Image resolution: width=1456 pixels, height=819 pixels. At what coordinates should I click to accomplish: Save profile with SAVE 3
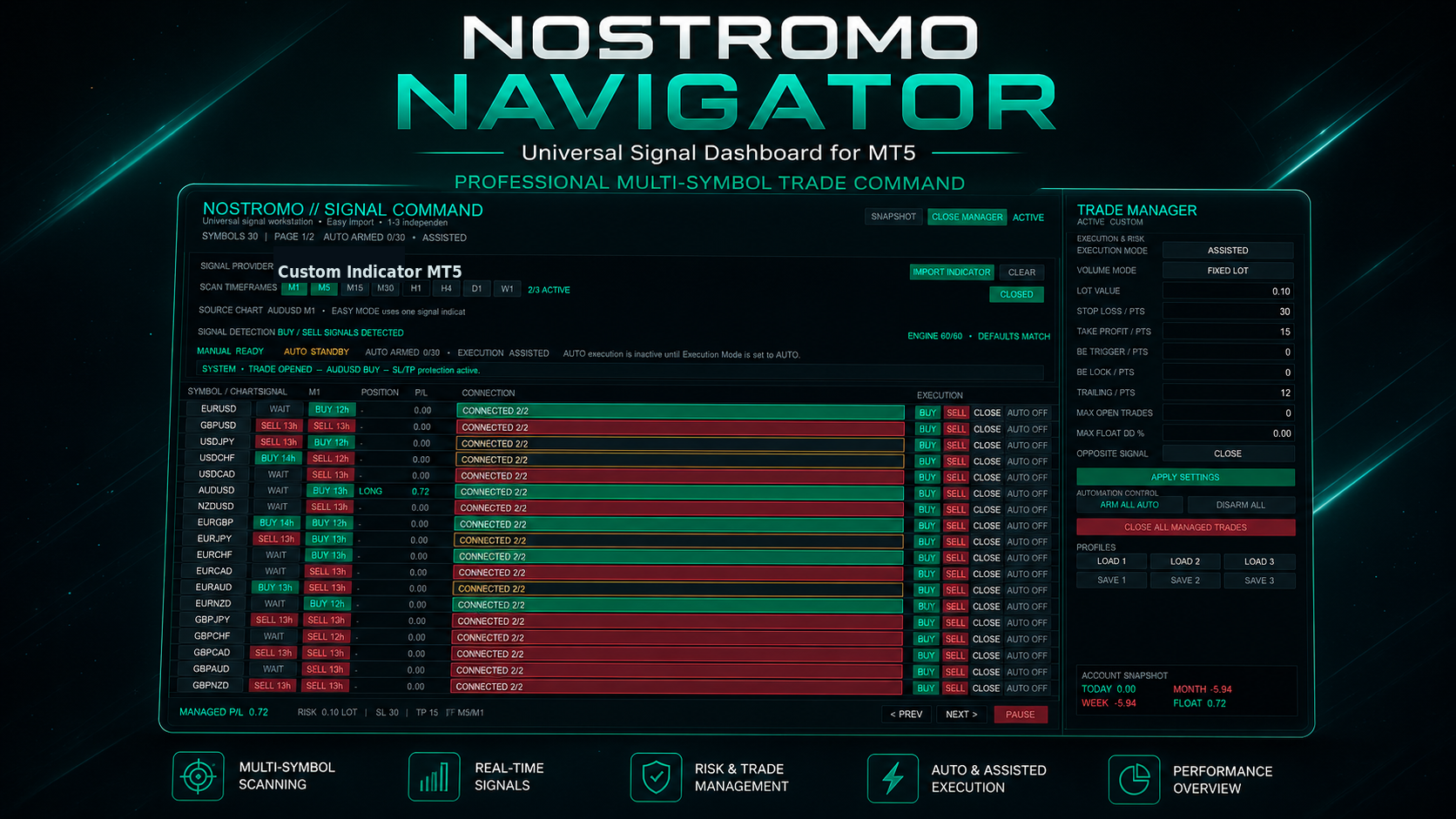1259,581
